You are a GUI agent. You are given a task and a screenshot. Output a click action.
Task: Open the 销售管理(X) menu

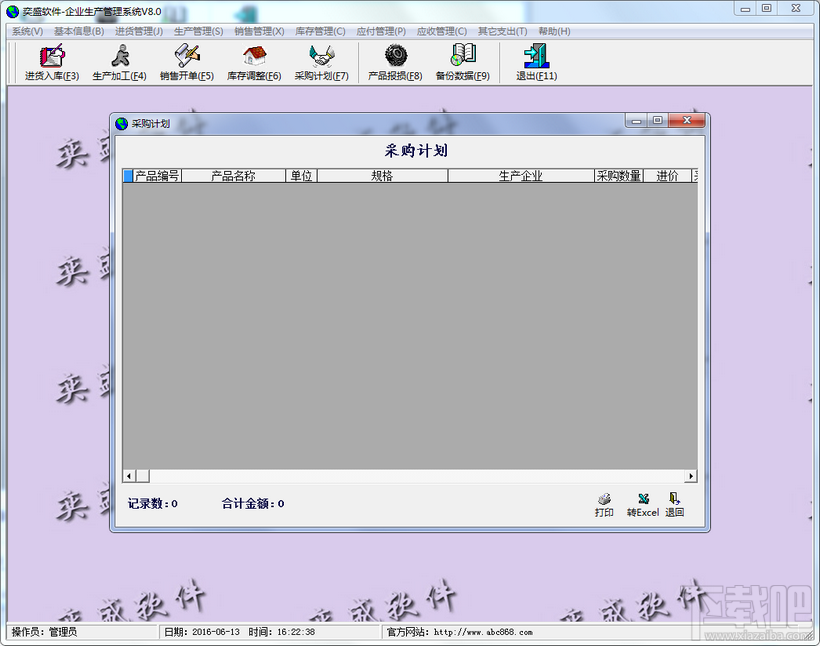click(259, 31)
